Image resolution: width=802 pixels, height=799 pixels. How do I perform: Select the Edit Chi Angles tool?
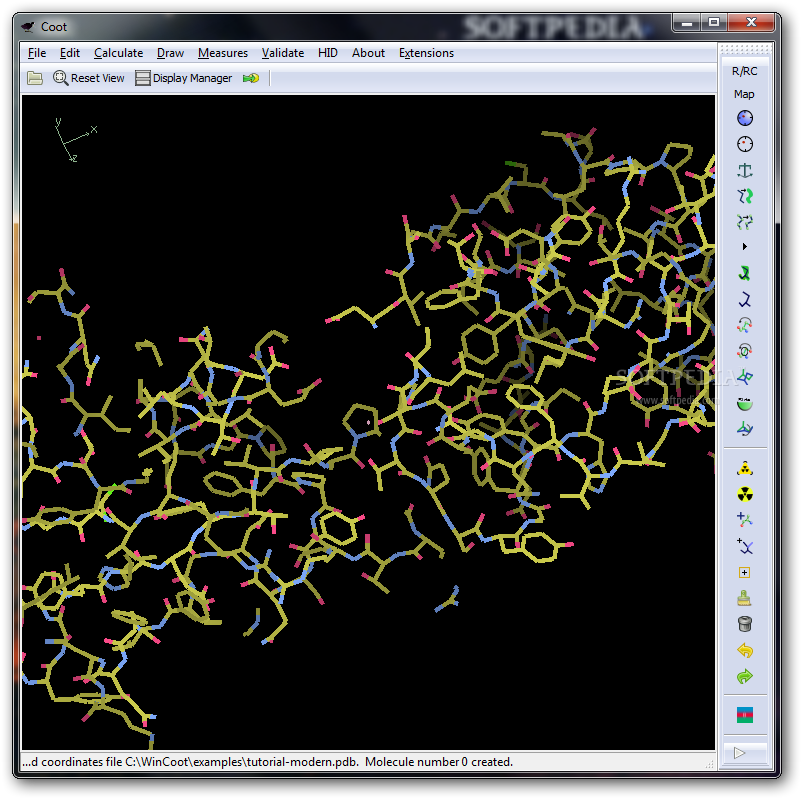click(745, 325)
